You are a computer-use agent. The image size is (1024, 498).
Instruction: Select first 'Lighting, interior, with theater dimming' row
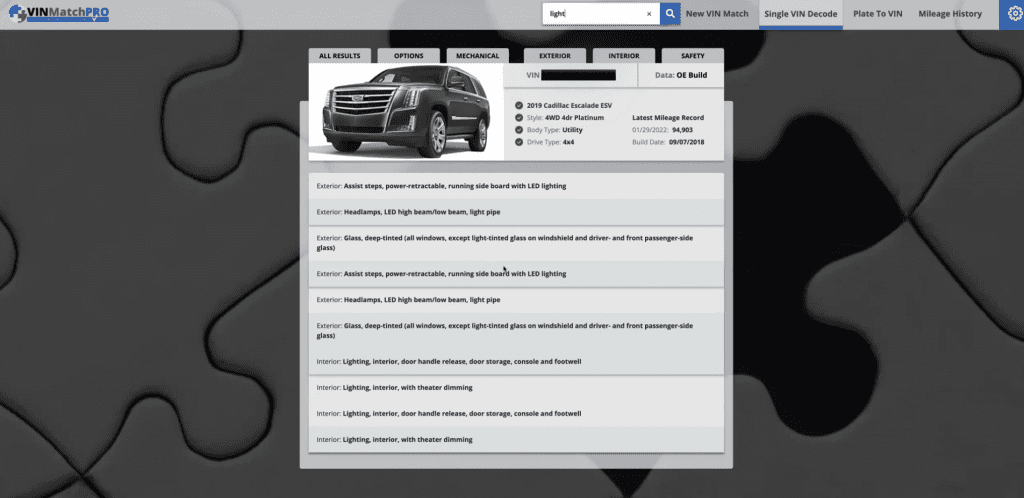[x=516, y=388]
